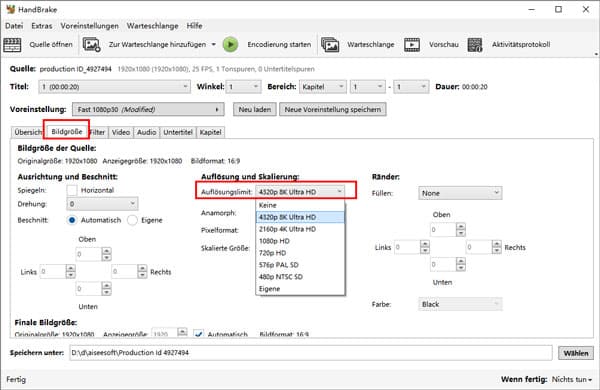Click the HandBrake app logo icon
The image size is (600, 390).
tap(10, 9)
